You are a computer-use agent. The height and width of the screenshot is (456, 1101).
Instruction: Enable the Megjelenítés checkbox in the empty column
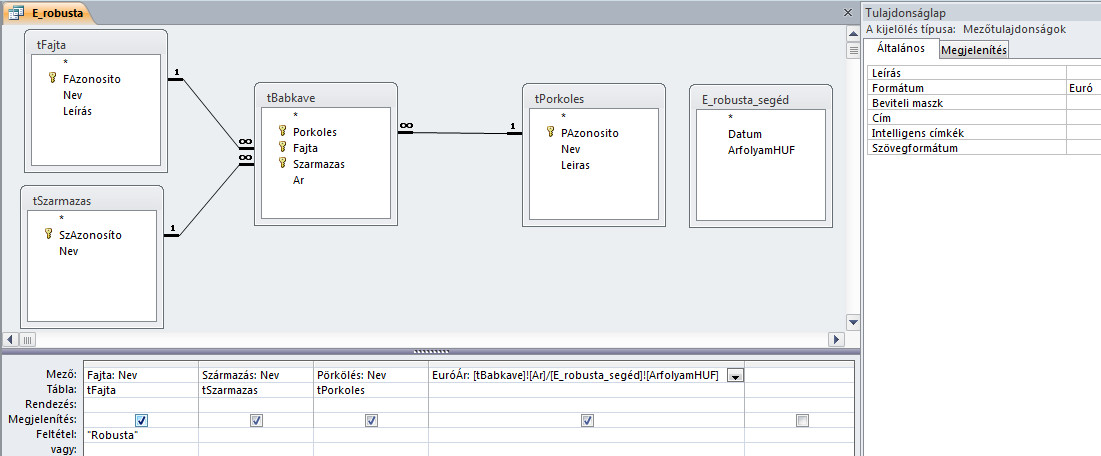click(x=801, y=421)
